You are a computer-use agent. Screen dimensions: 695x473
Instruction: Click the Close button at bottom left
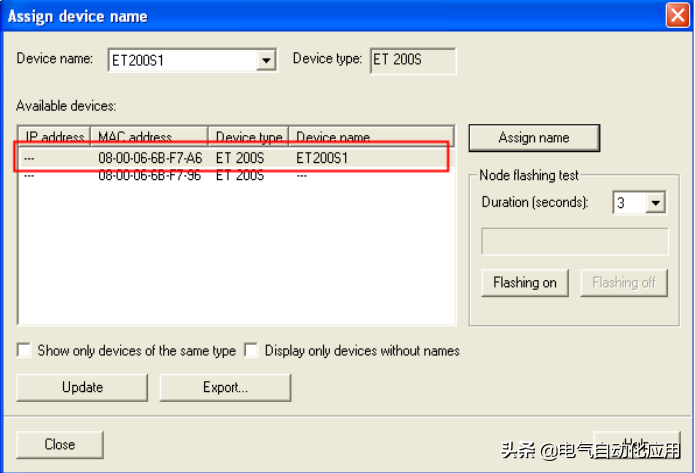[60, 444]
